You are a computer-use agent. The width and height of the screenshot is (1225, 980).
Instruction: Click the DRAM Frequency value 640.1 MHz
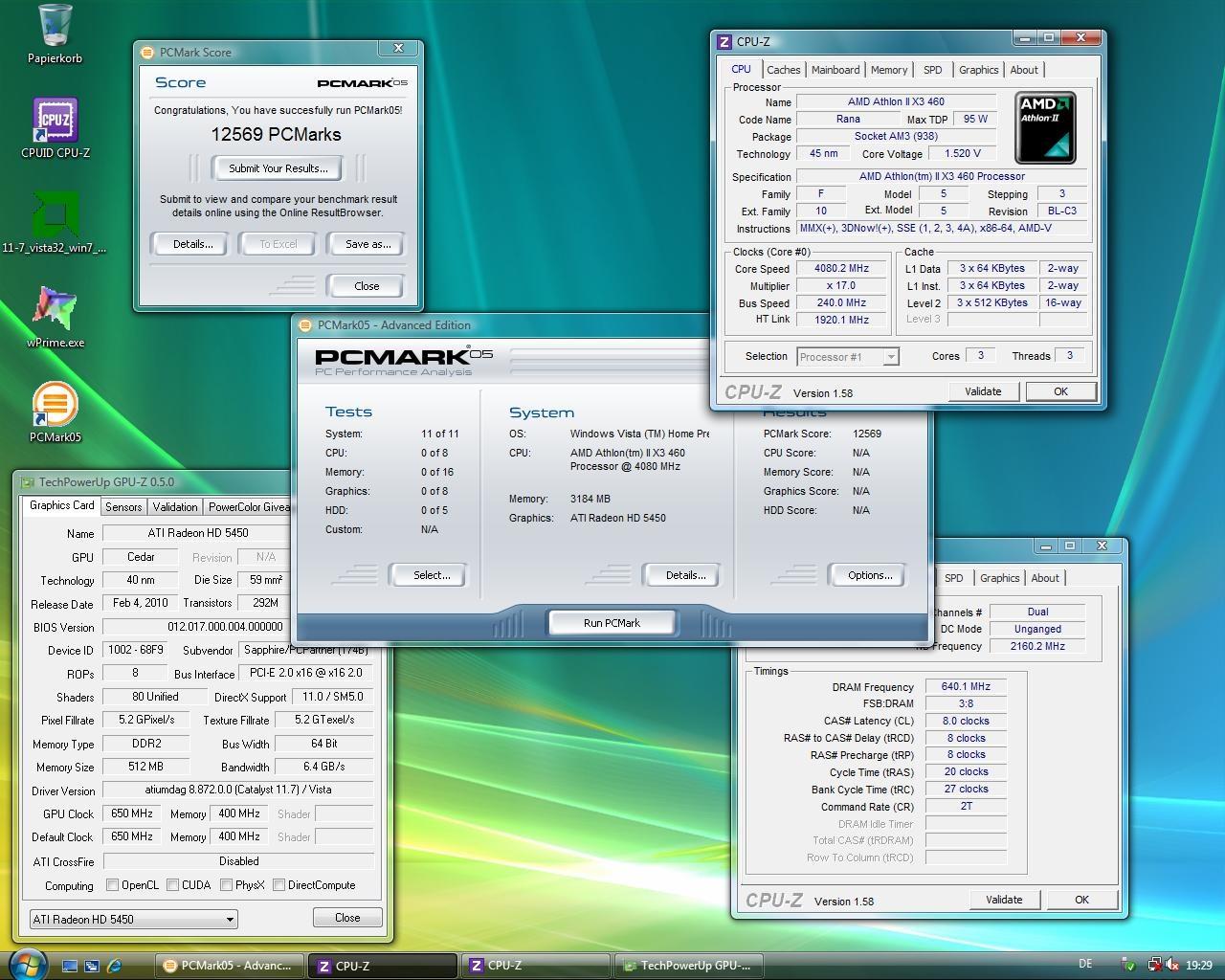coord(966,687)
